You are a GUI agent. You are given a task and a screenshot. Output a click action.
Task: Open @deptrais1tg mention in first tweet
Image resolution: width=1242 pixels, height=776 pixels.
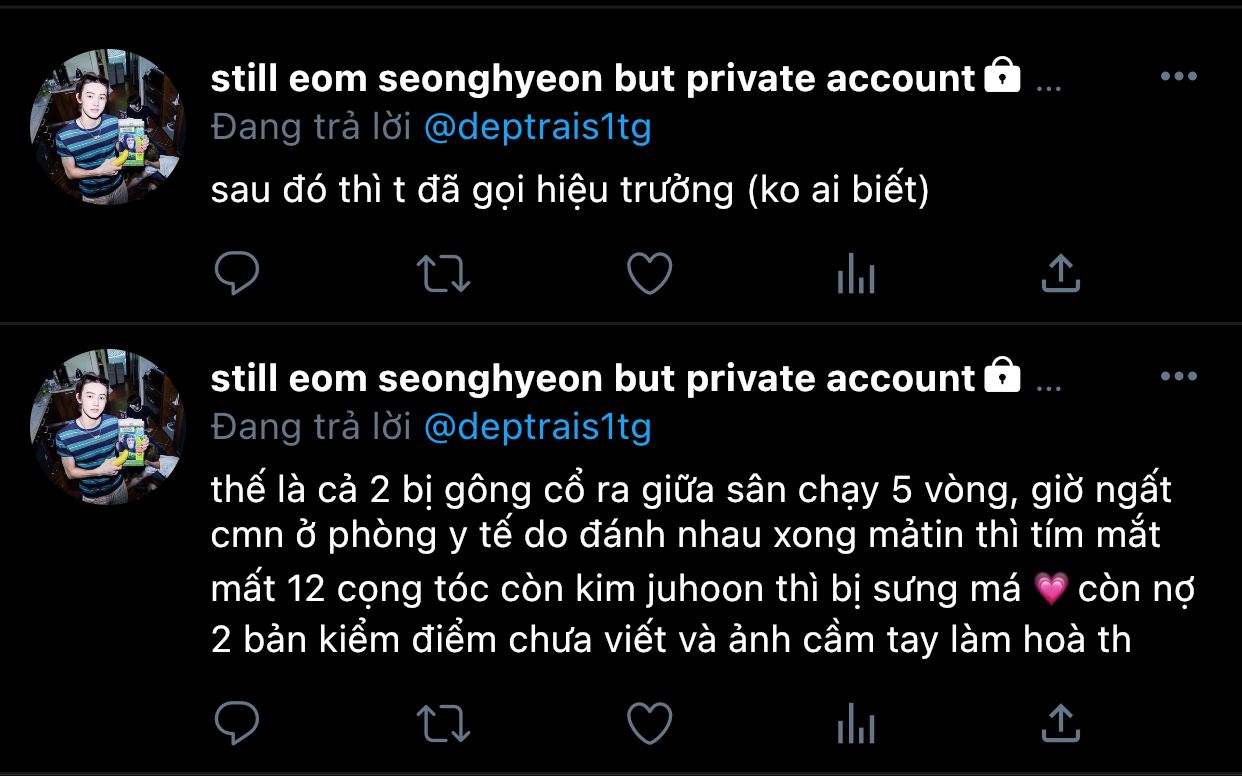(538, 128)
